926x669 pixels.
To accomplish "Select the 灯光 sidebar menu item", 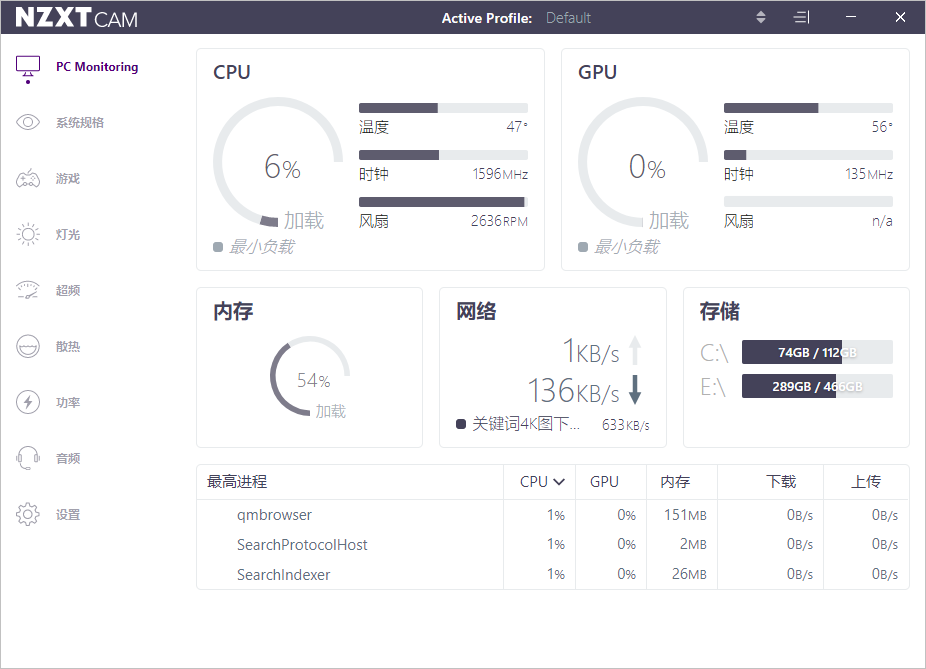I will coord(68,235).
